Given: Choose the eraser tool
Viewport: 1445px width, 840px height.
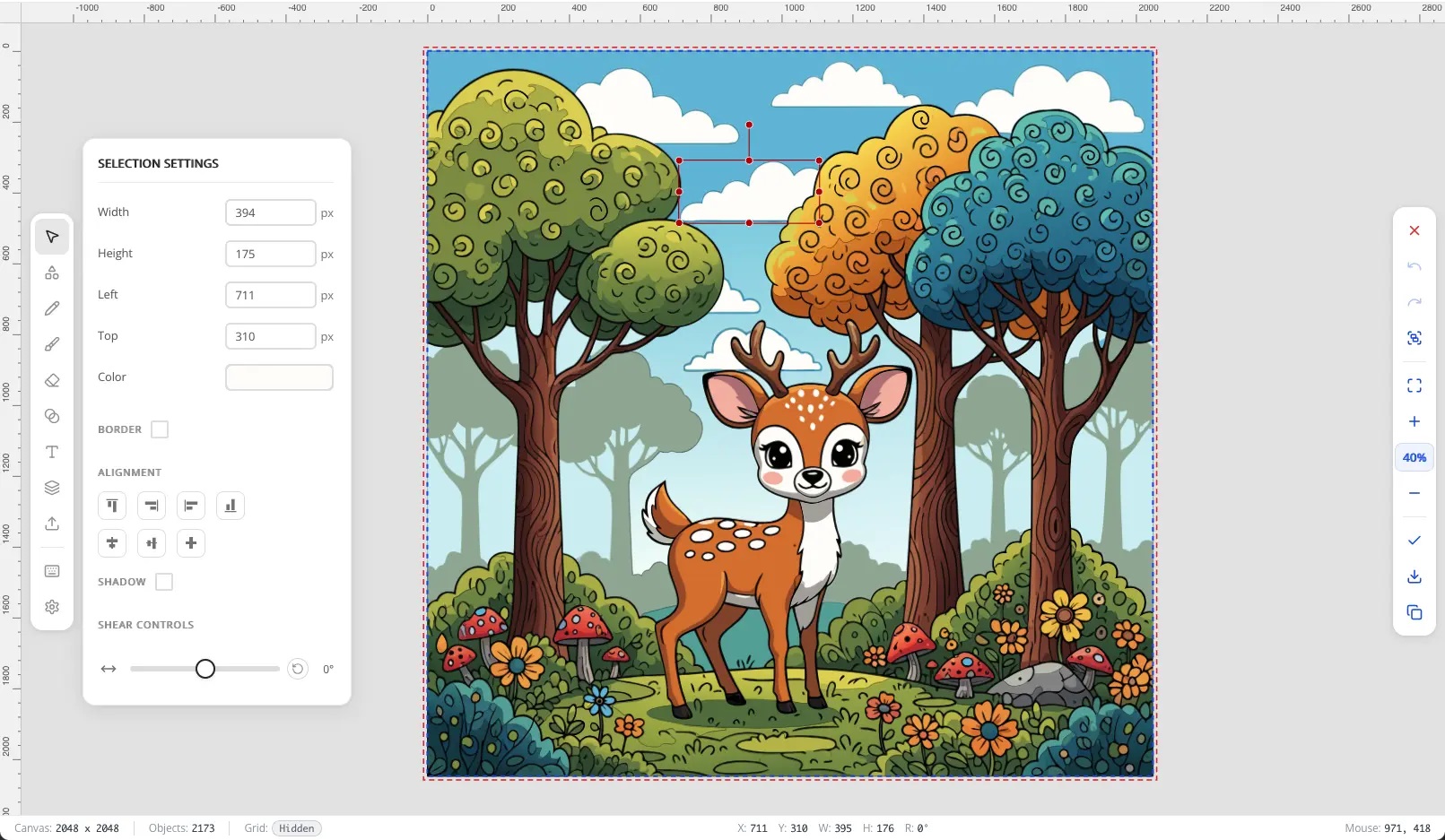Looking at the screenshot, I should pos(52,380).
